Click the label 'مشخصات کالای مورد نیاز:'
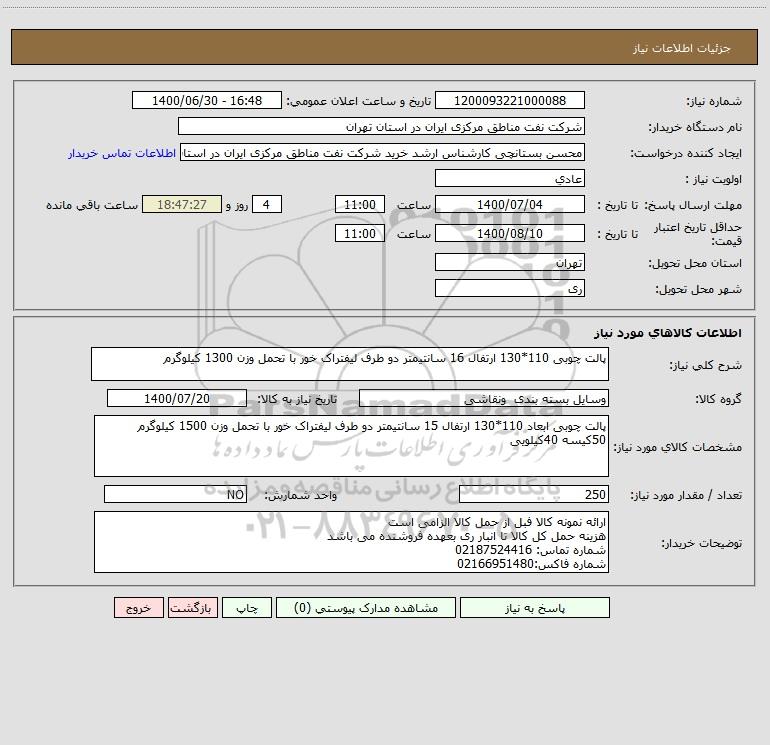Image resolution: width=770 pixels, height=745 pixels. (680, 447)
